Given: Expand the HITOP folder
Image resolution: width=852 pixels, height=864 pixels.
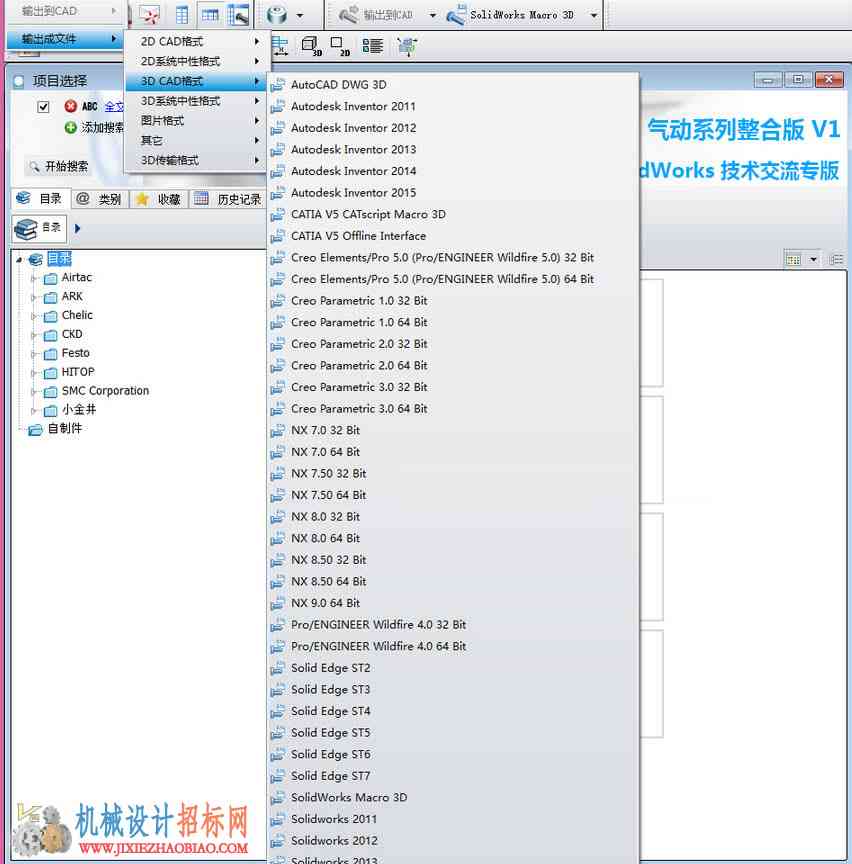Looking at the screenshot, I should 33,373.
